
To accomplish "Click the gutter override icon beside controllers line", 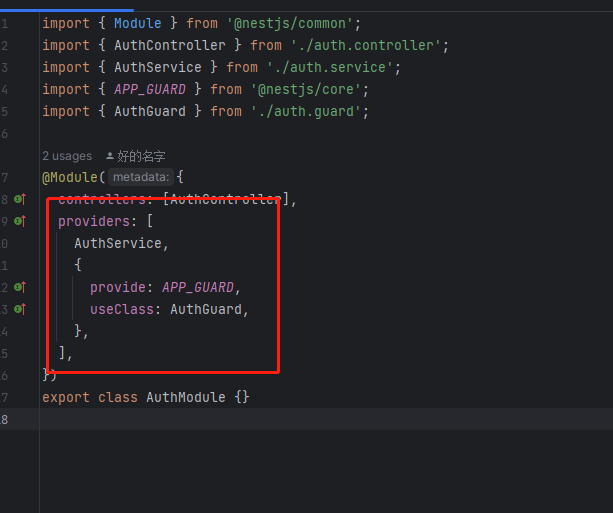I will tap(20, 199).
